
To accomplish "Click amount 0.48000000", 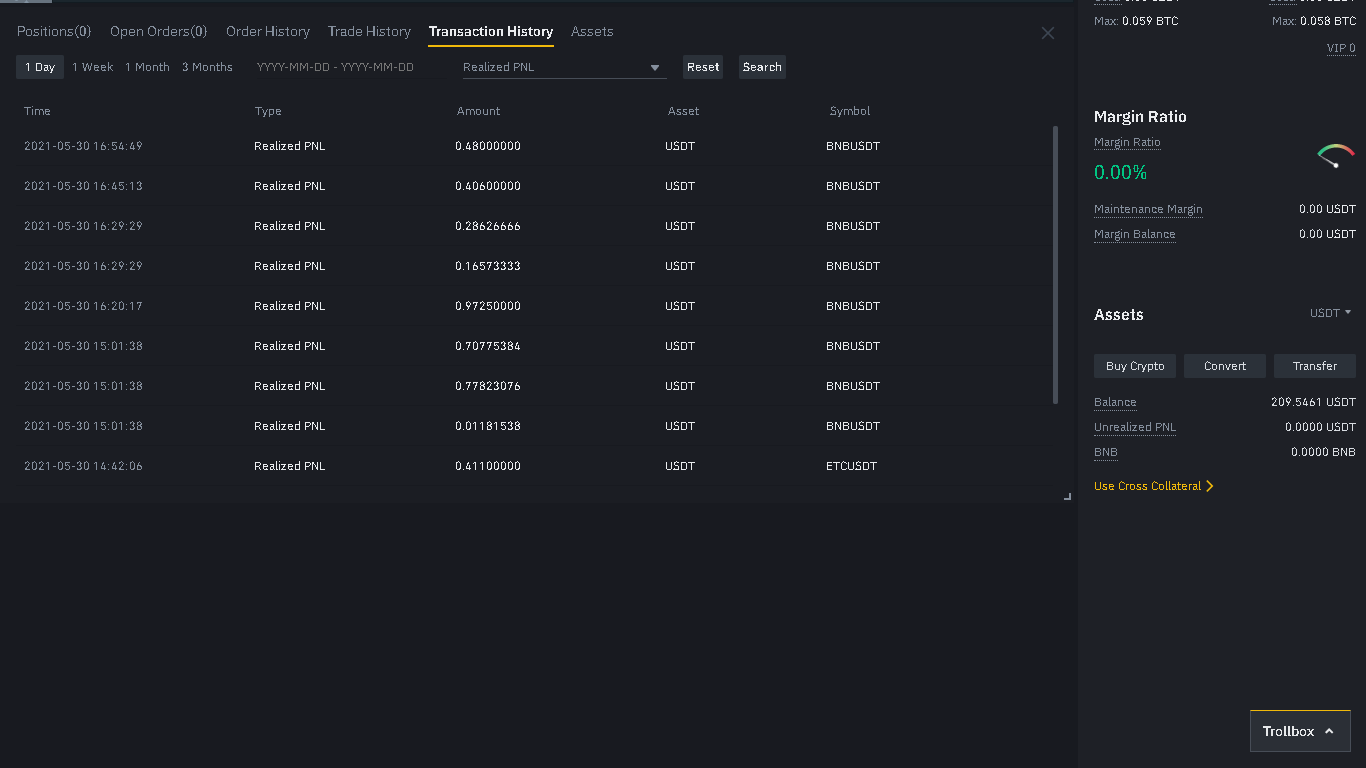I will pyautogui.click(x=488, y=146).
